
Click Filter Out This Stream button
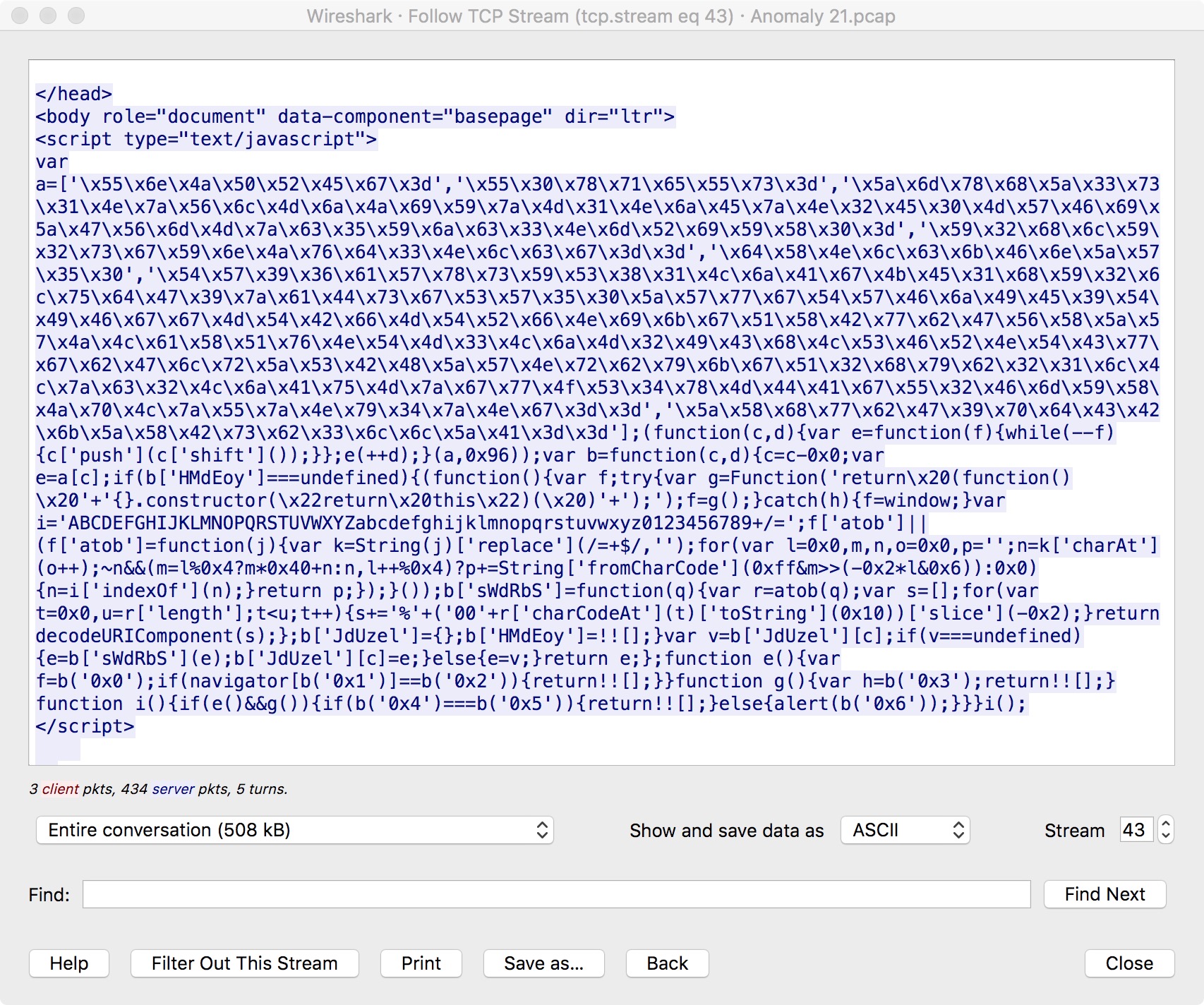244,963
